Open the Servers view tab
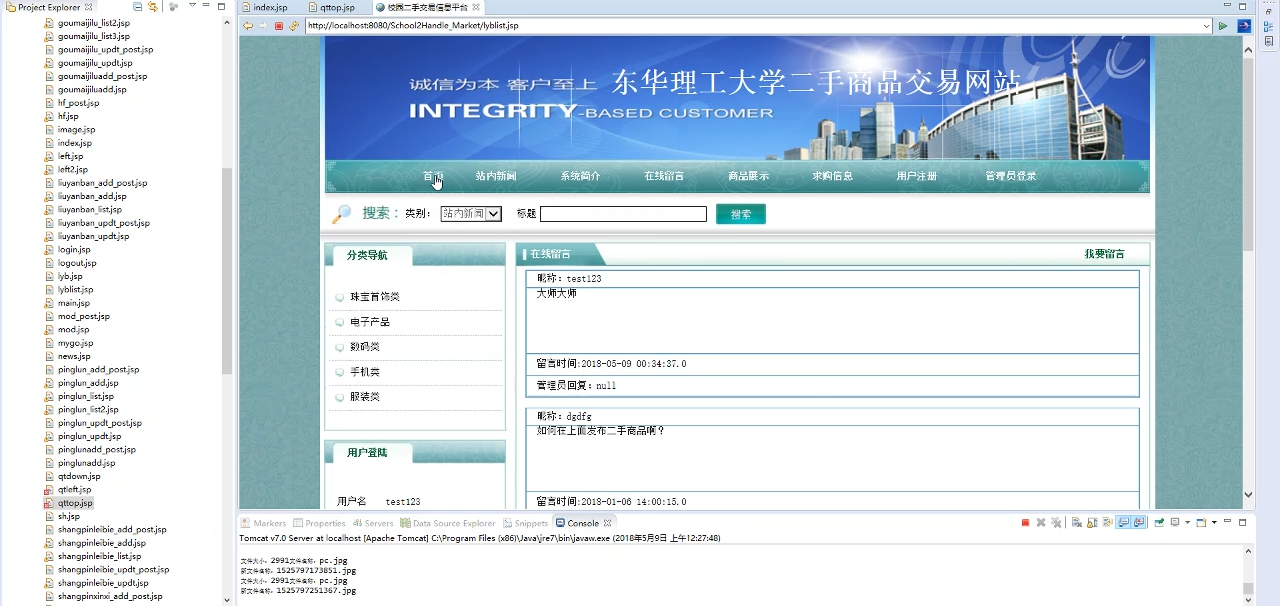This screenshot has height=606, width=1280. [x=373, y=523]
